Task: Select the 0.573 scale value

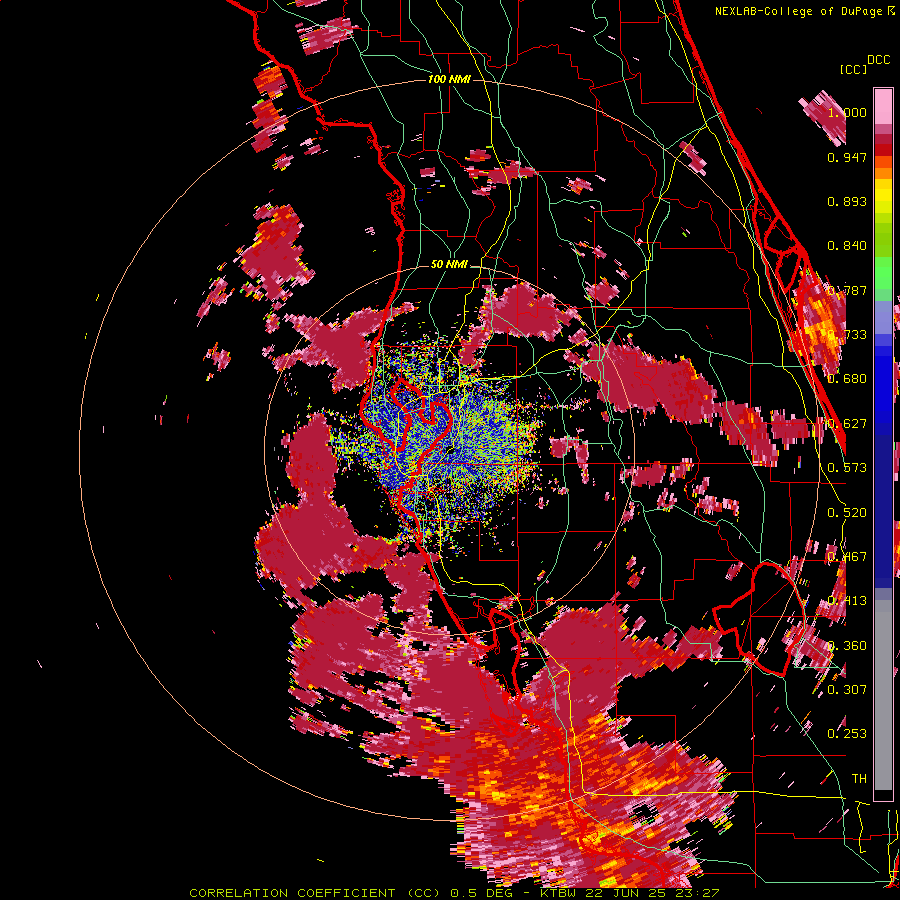Action: pyautogui.click(x=847, y=468)
